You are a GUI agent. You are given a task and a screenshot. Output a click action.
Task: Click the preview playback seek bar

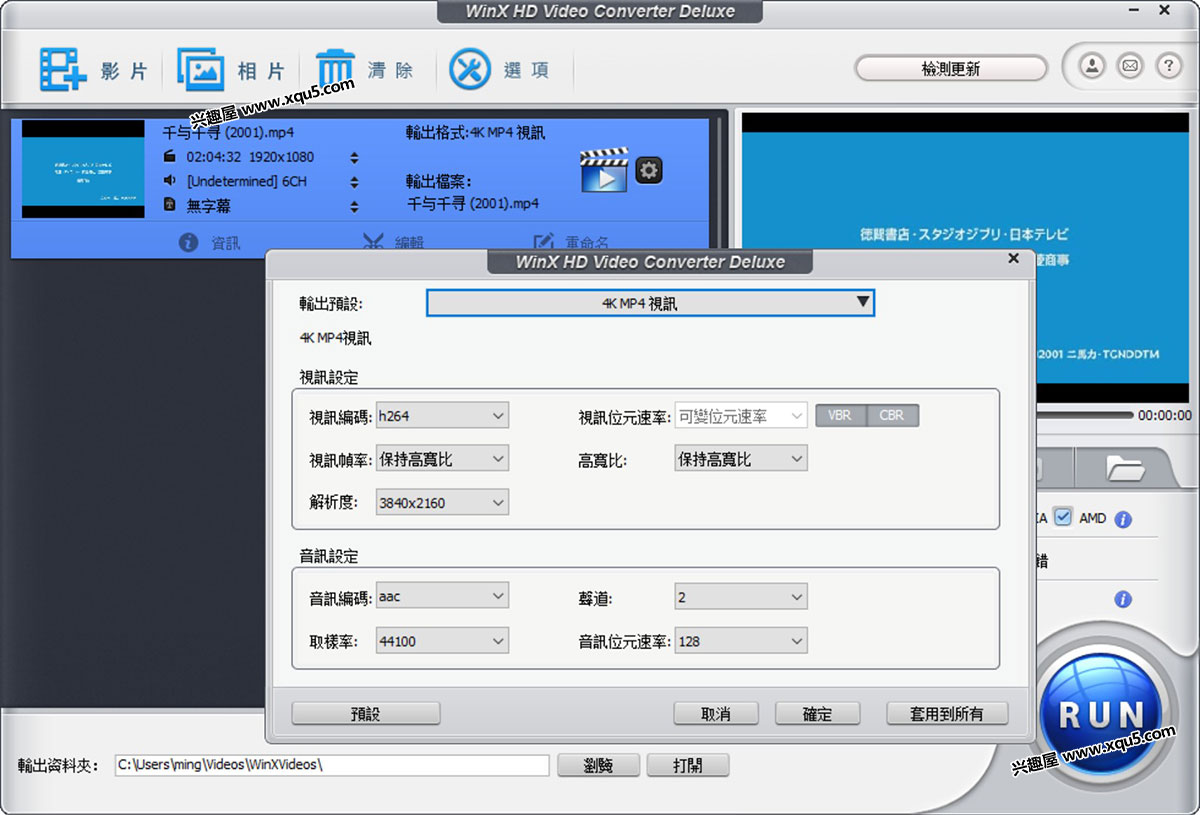coord(1084,415)
